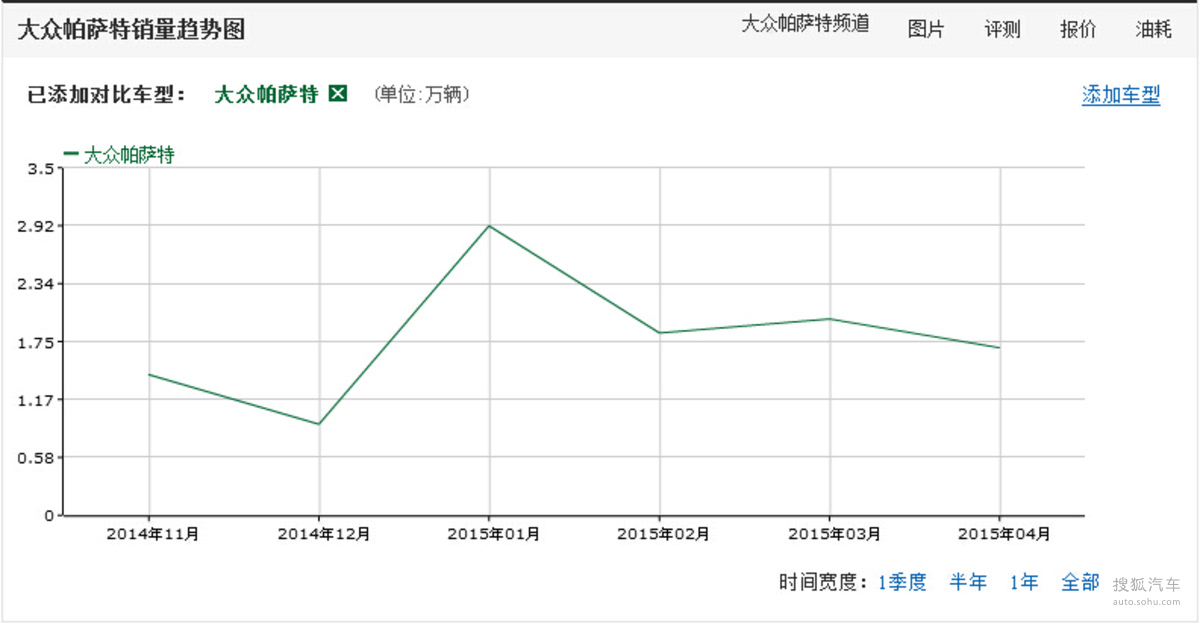View the 报价 page
Image resolution: width=1200 pixels, height=624 pixels.
pos(1078,29)
